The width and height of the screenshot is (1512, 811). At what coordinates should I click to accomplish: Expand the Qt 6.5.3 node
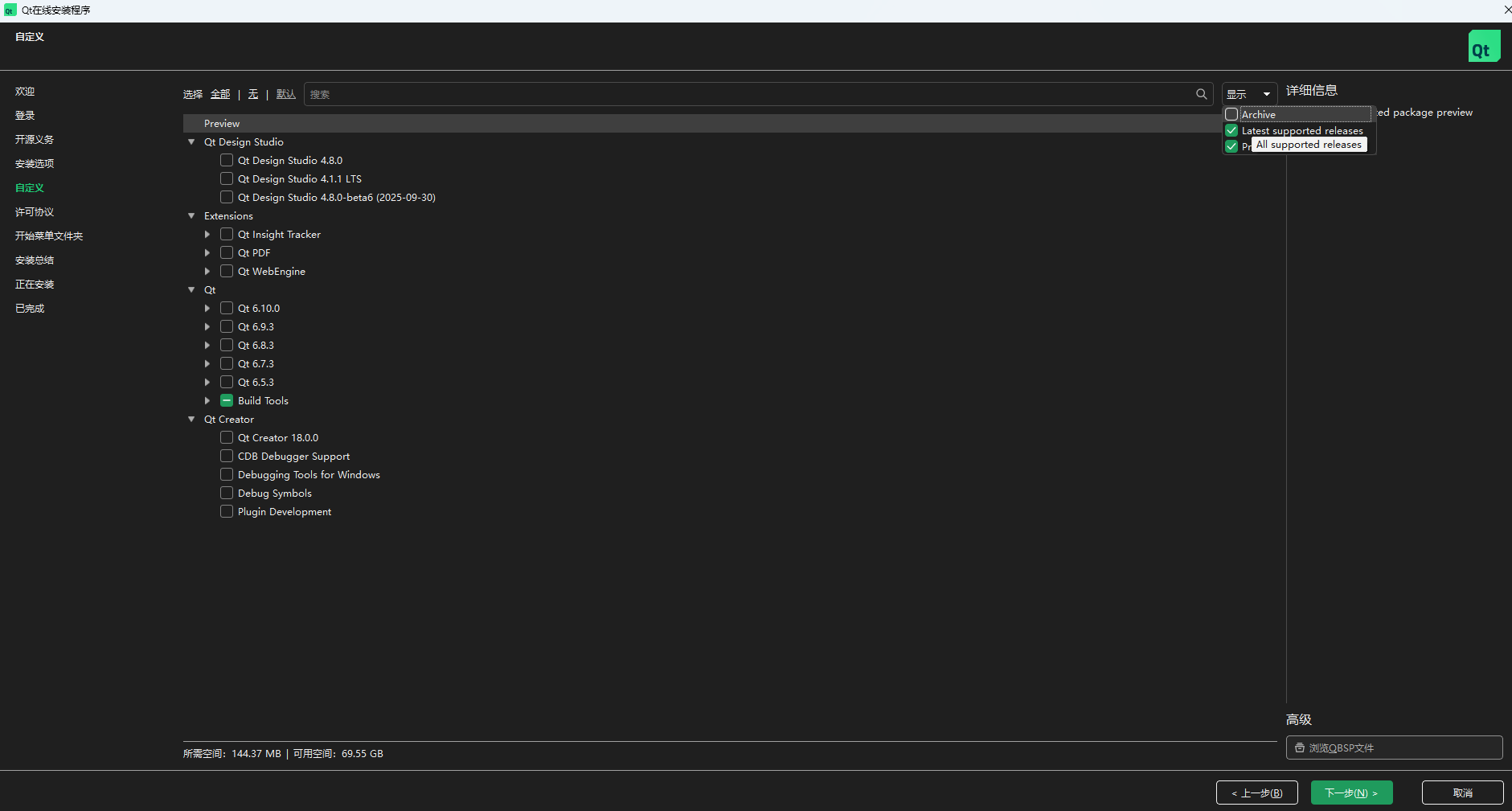pyautogui.click(x=207, y=383)
